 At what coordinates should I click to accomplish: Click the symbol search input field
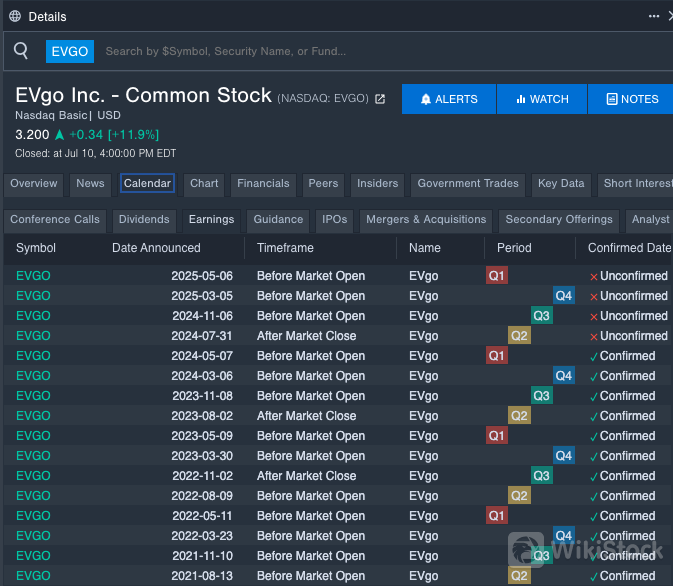point(380,51)
